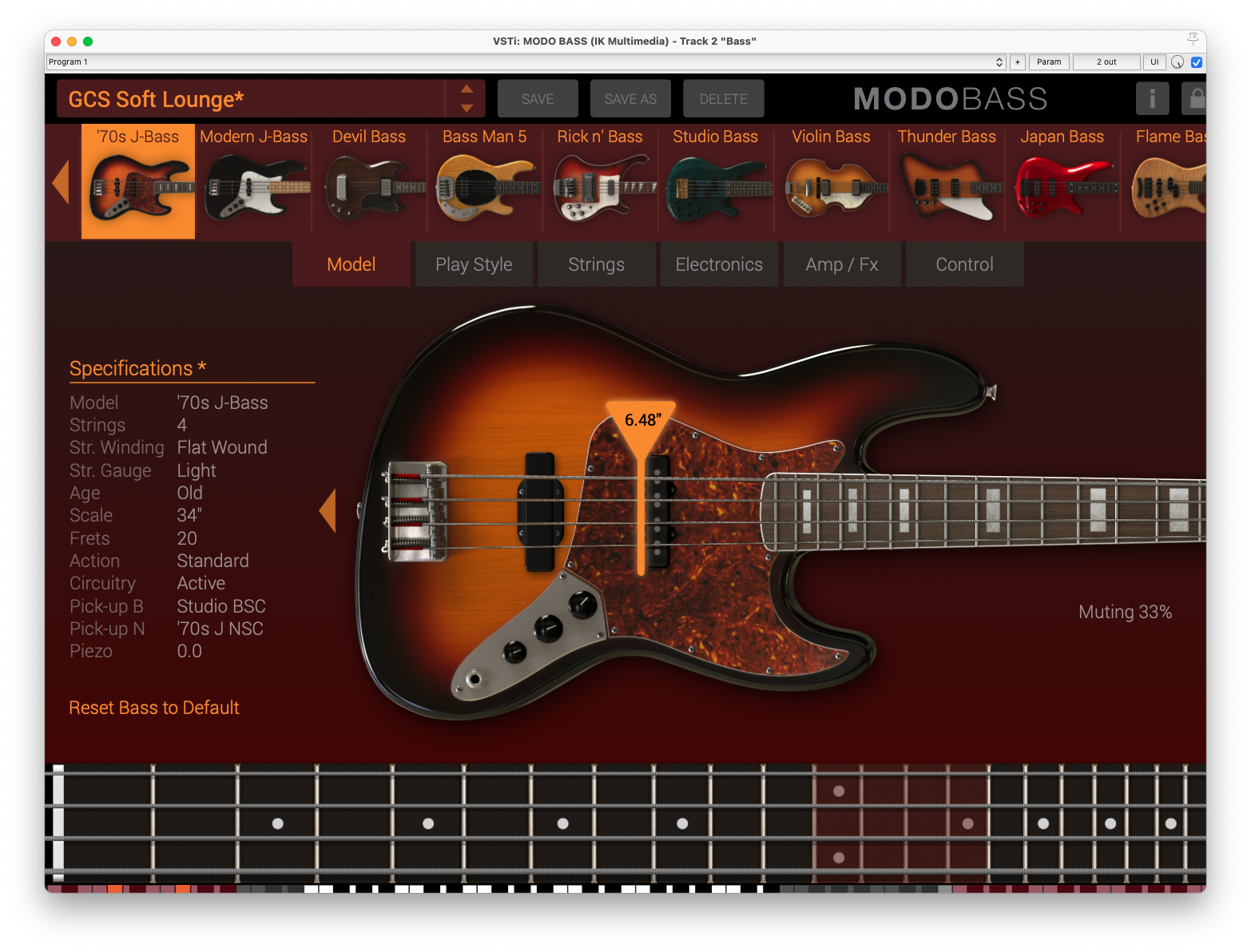This screenshot has width=1251, height=952.
Task: Toggle the plugin bypass checkbox
Action: (1197, 62)
